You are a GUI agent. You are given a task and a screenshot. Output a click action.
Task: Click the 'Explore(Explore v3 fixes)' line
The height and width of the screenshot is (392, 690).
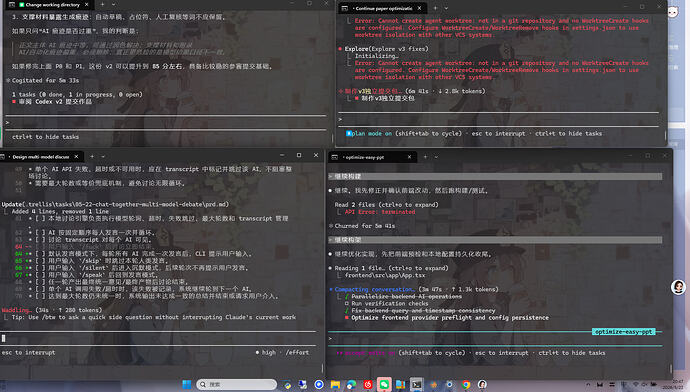coord(386,49)
